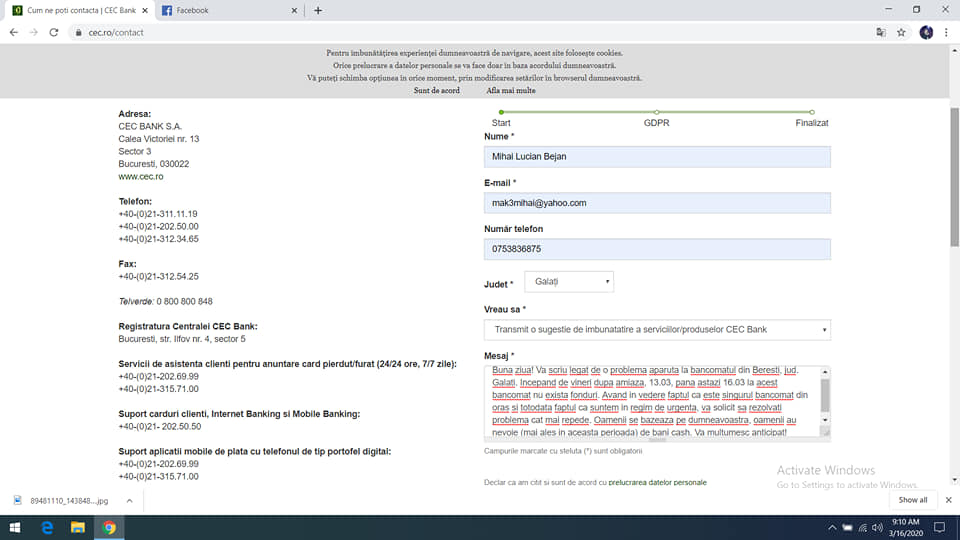Click the Mesaj textarea resize handle
Viewport: 960px width, 540px height.
click(825, 432)
